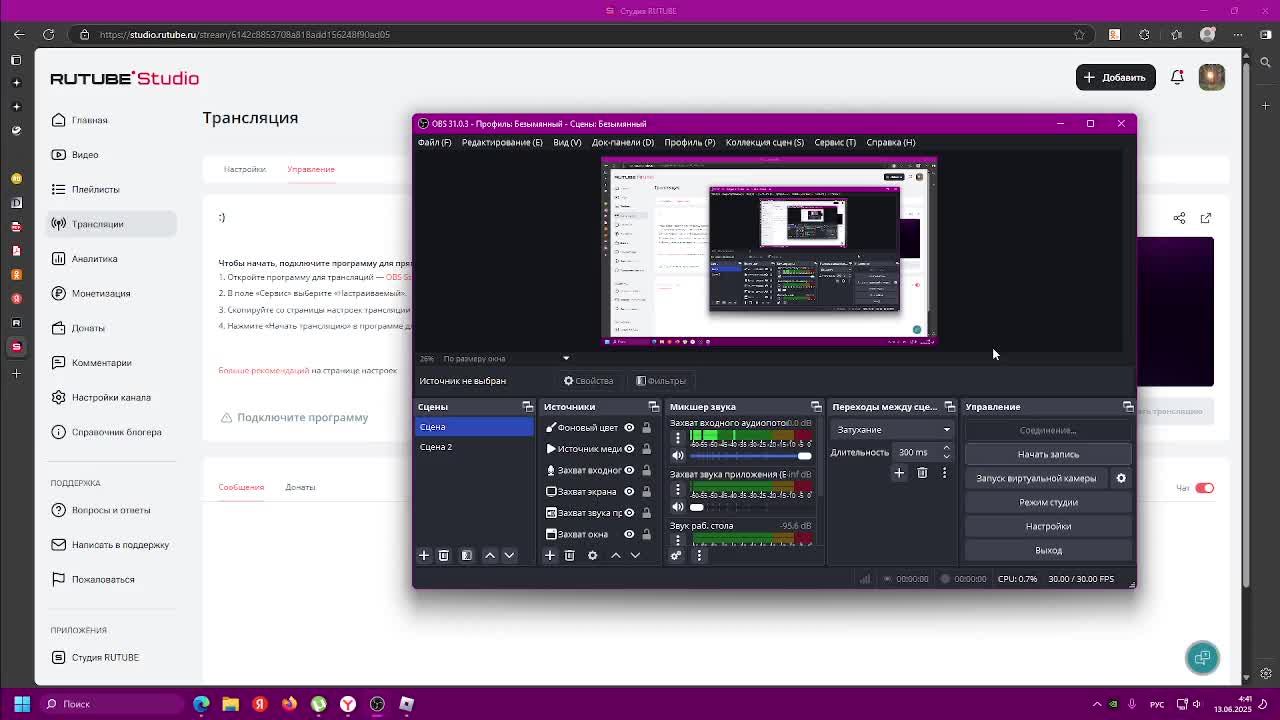Move the scene up with the arrow
Image resolution: width=1280 pixels, height=720 pixels.
point(490,555)
